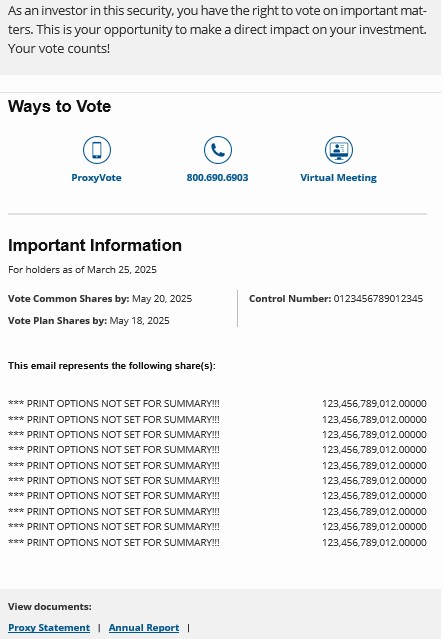443x639 pixels.
Task: Click the ProxyVote smartphone icon
Action: (97, 150)
